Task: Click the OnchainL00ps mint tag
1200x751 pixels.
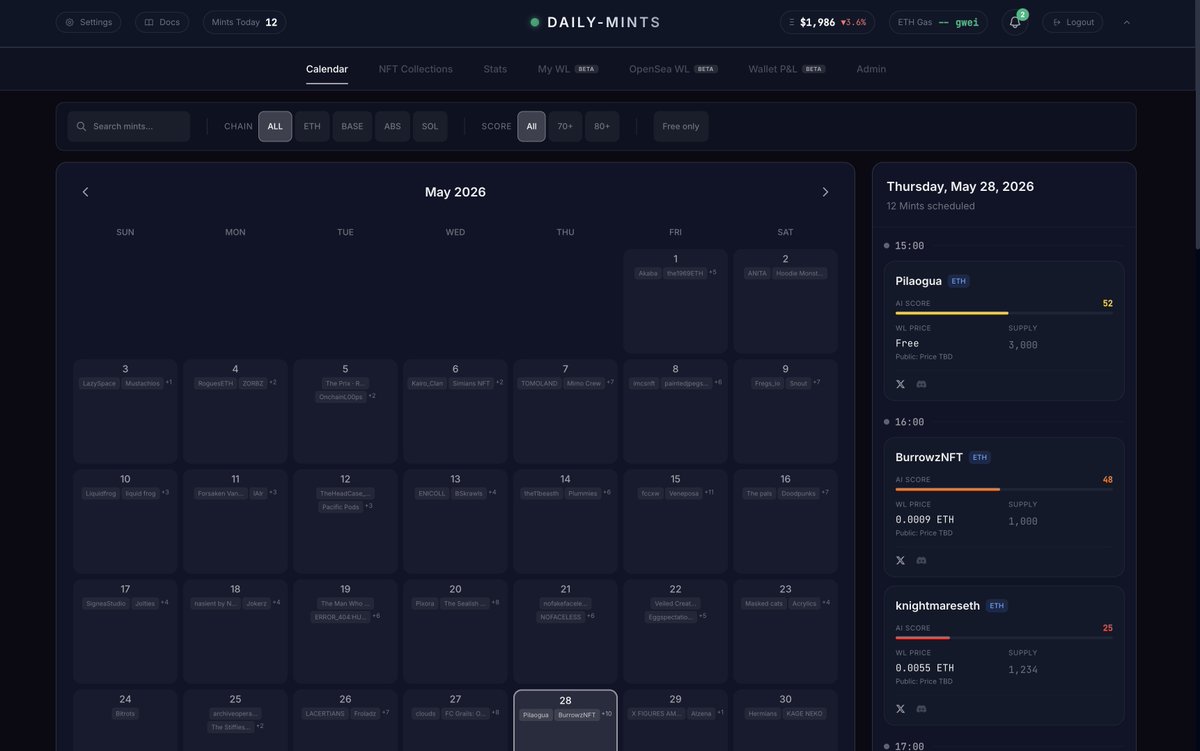Action: pos(340,397)
